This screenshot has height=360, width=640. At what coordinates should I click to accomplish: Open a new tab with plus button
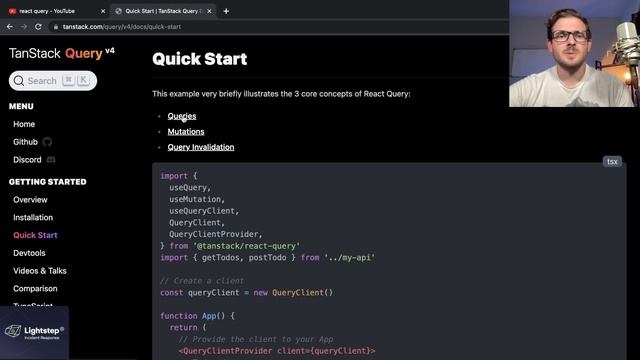coord(226,11)
